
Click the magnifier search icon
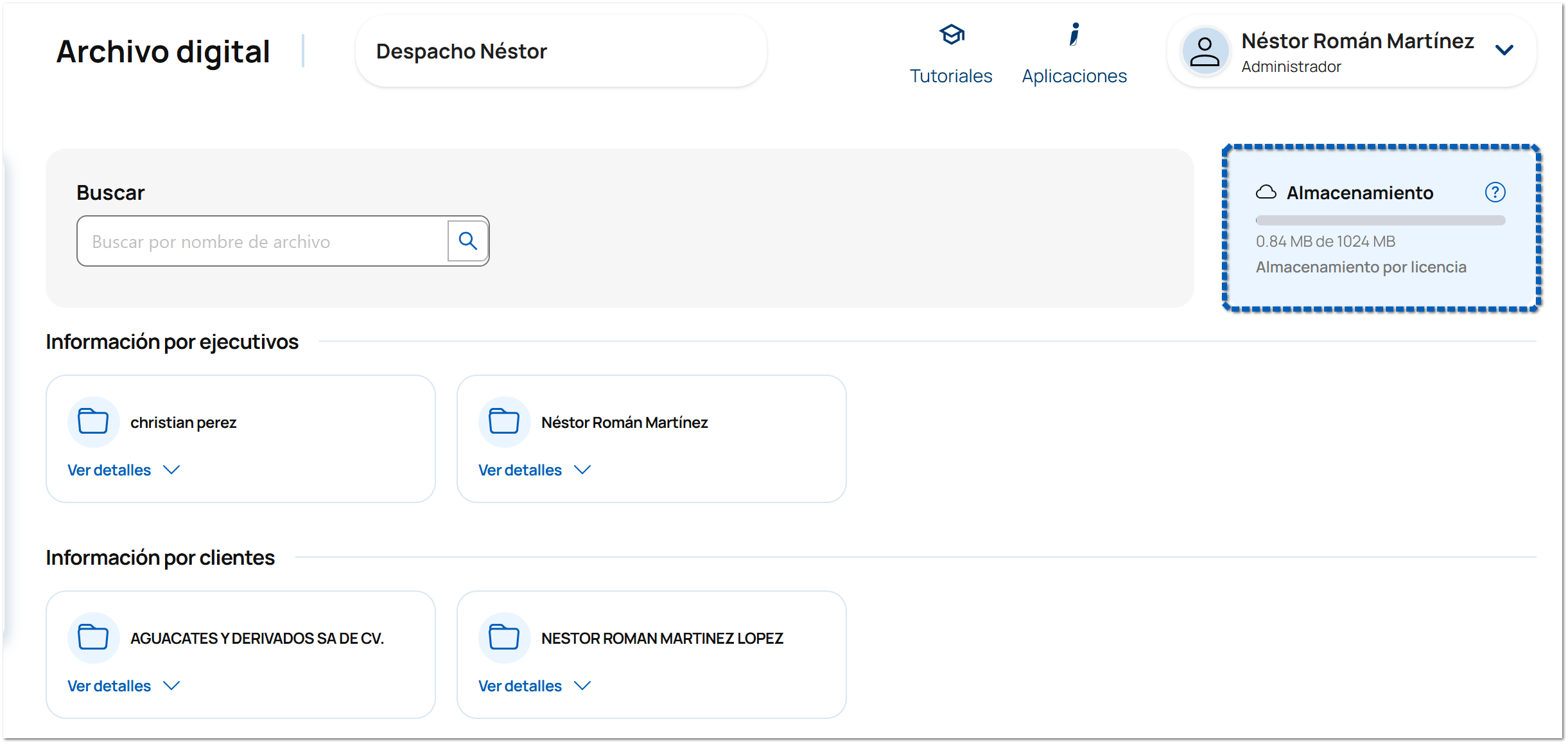click(x=467, y=242)
